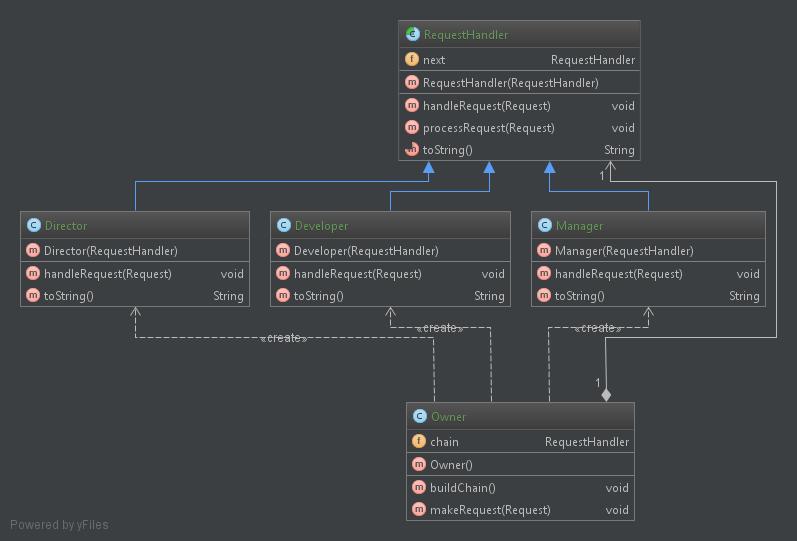Image resolution: width=797 pixels, height=541 pixels.
Task: Click «create» label pointing to Director
Action: (284, 338)
